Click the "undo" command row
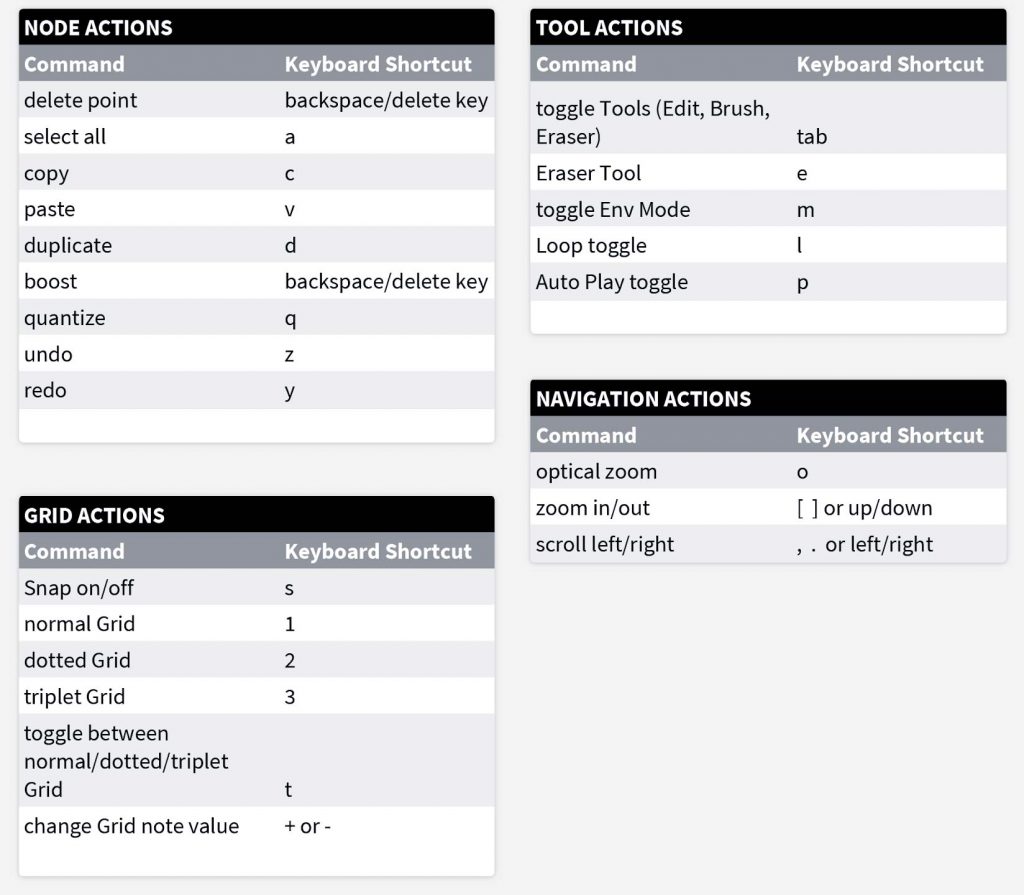This screenshot has height=895, width=1024. (x=48, y=354)
